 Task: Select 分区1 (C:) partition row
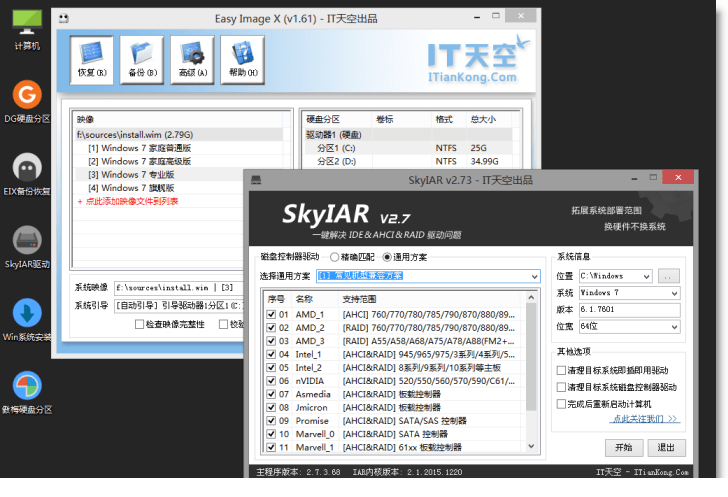(409, 148)
